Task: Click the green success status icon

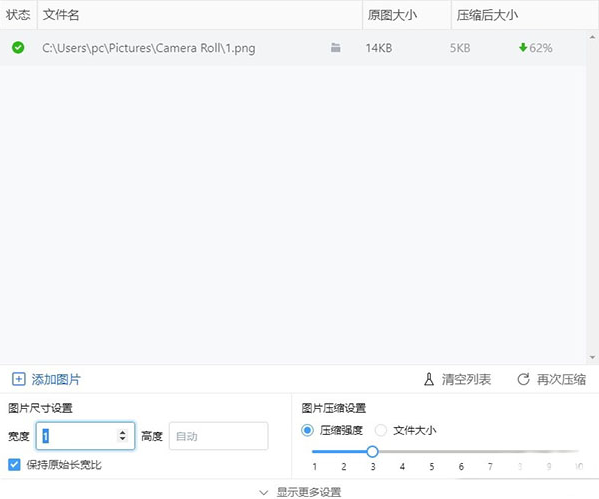Action: (18, 48)
